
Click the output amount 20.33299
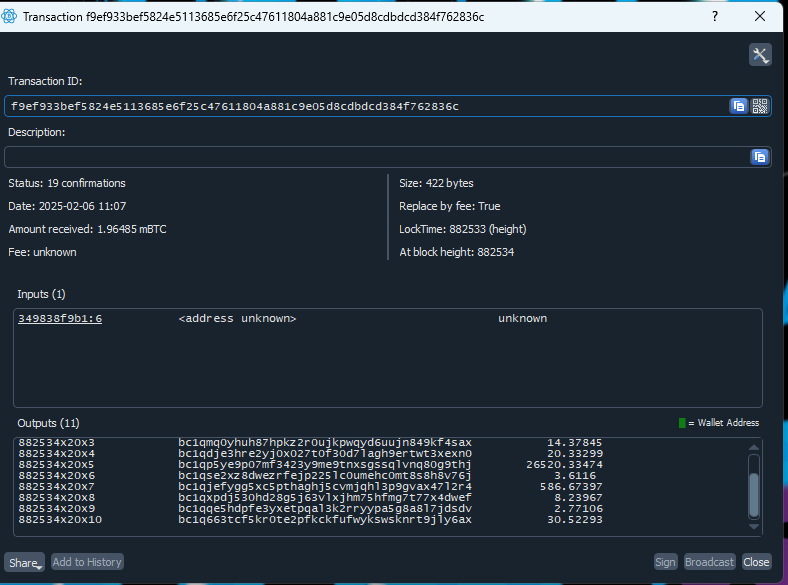coord(574,453)
